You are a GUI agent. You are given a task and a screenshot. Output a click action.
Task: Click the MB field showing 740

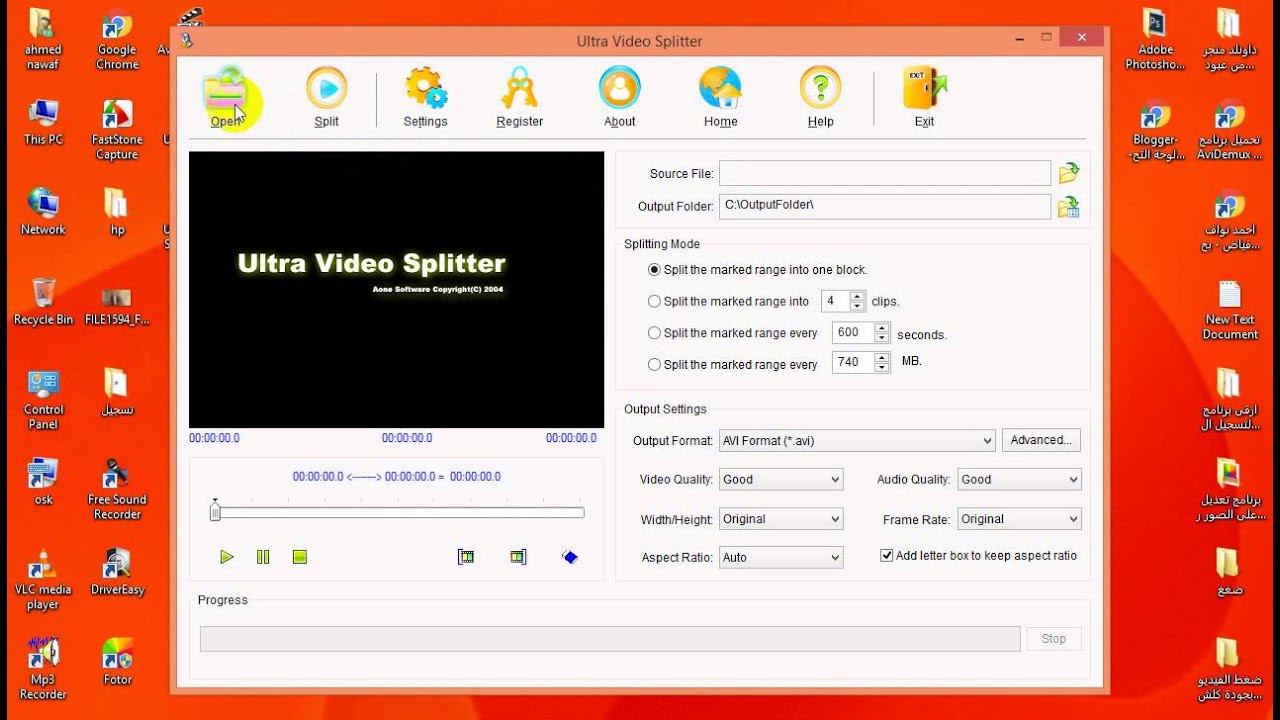coord(853,364)
